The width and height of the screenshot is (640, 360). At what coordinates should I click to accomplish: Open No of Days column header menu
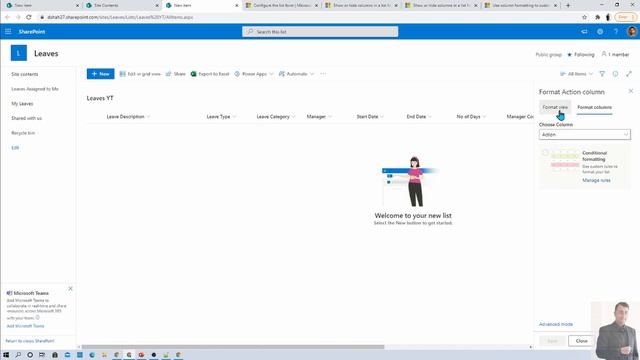tap(471, 117)
